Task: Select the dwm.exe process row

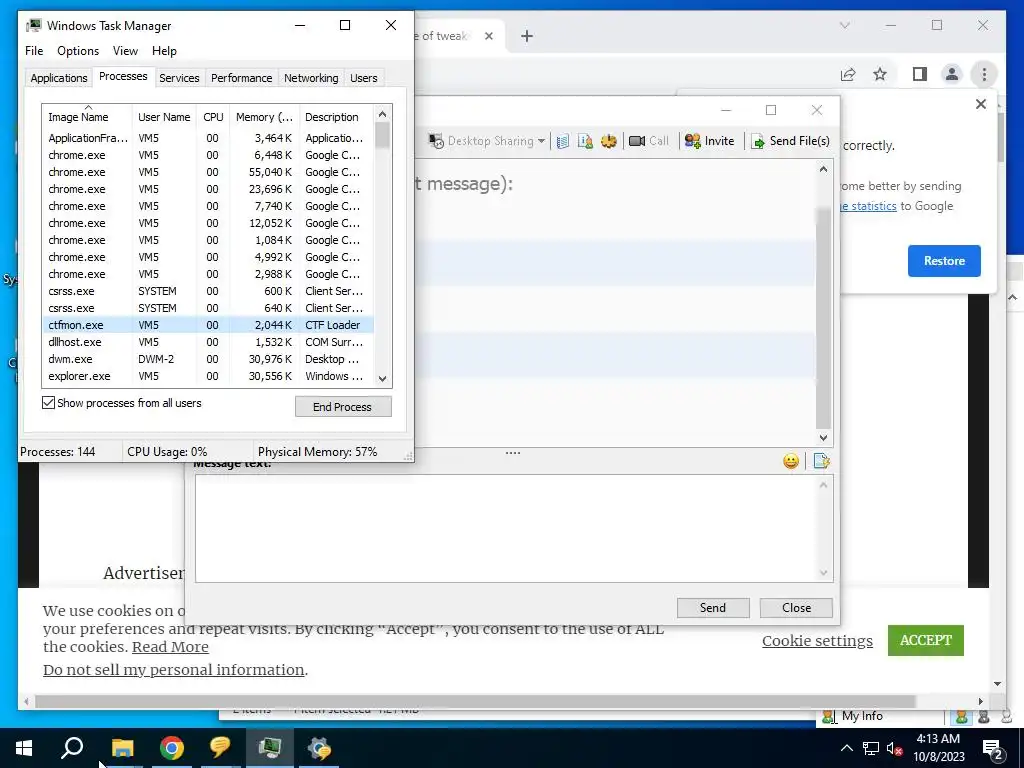Action: pyautogui.click(x=208, y=359)
